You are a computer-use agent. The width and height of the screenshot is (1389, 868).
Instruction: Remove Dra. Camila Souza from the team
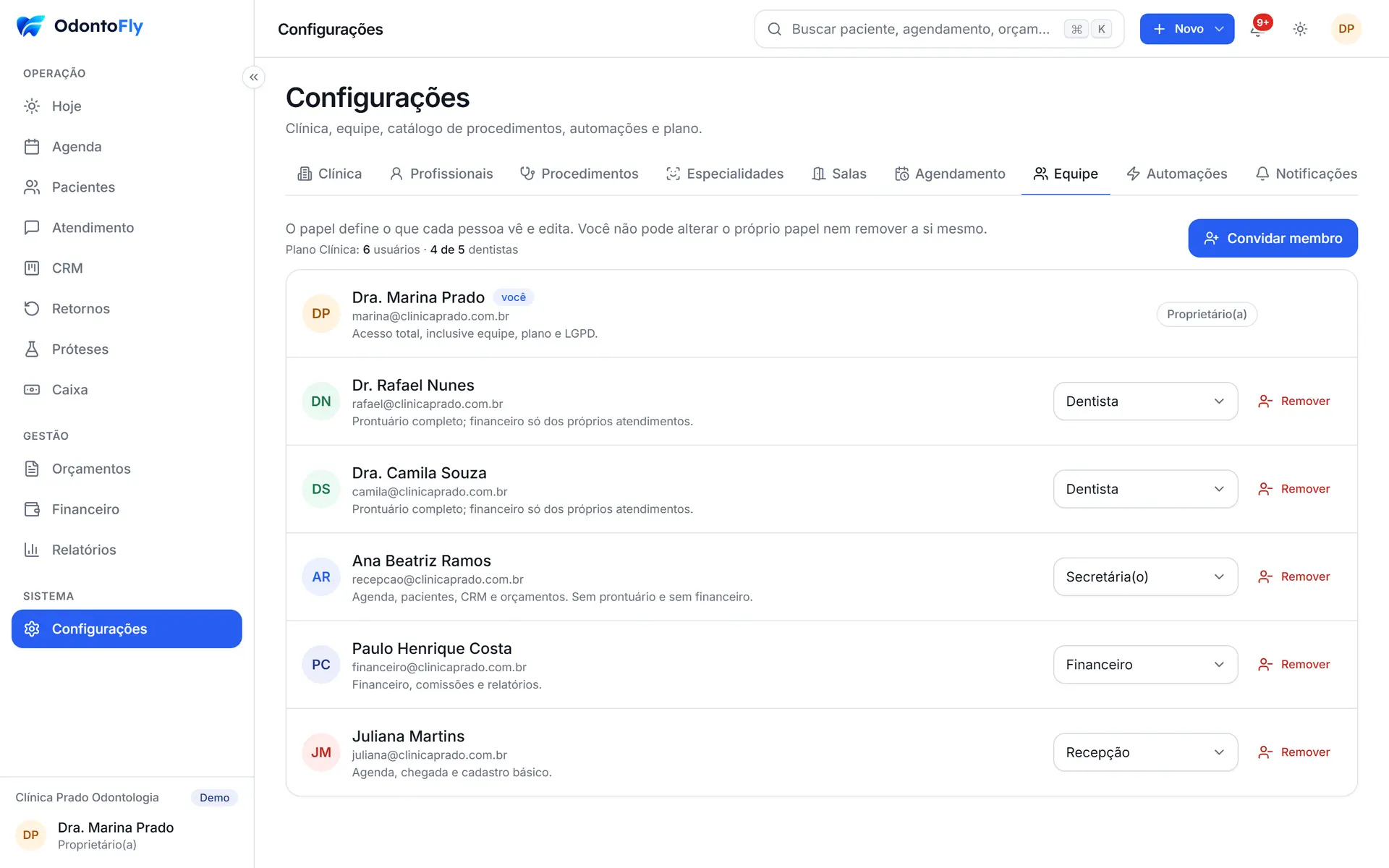[x=1294, y=489]
